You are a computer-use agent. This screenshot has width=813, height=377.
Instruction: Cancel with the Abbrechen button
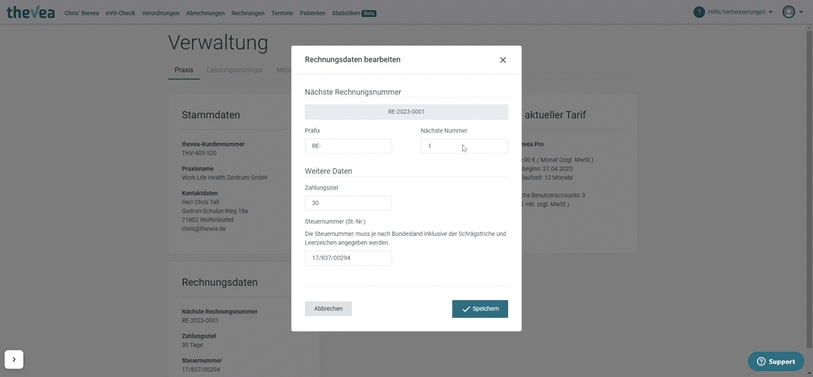pyautogui.click(x=328, y=309)
